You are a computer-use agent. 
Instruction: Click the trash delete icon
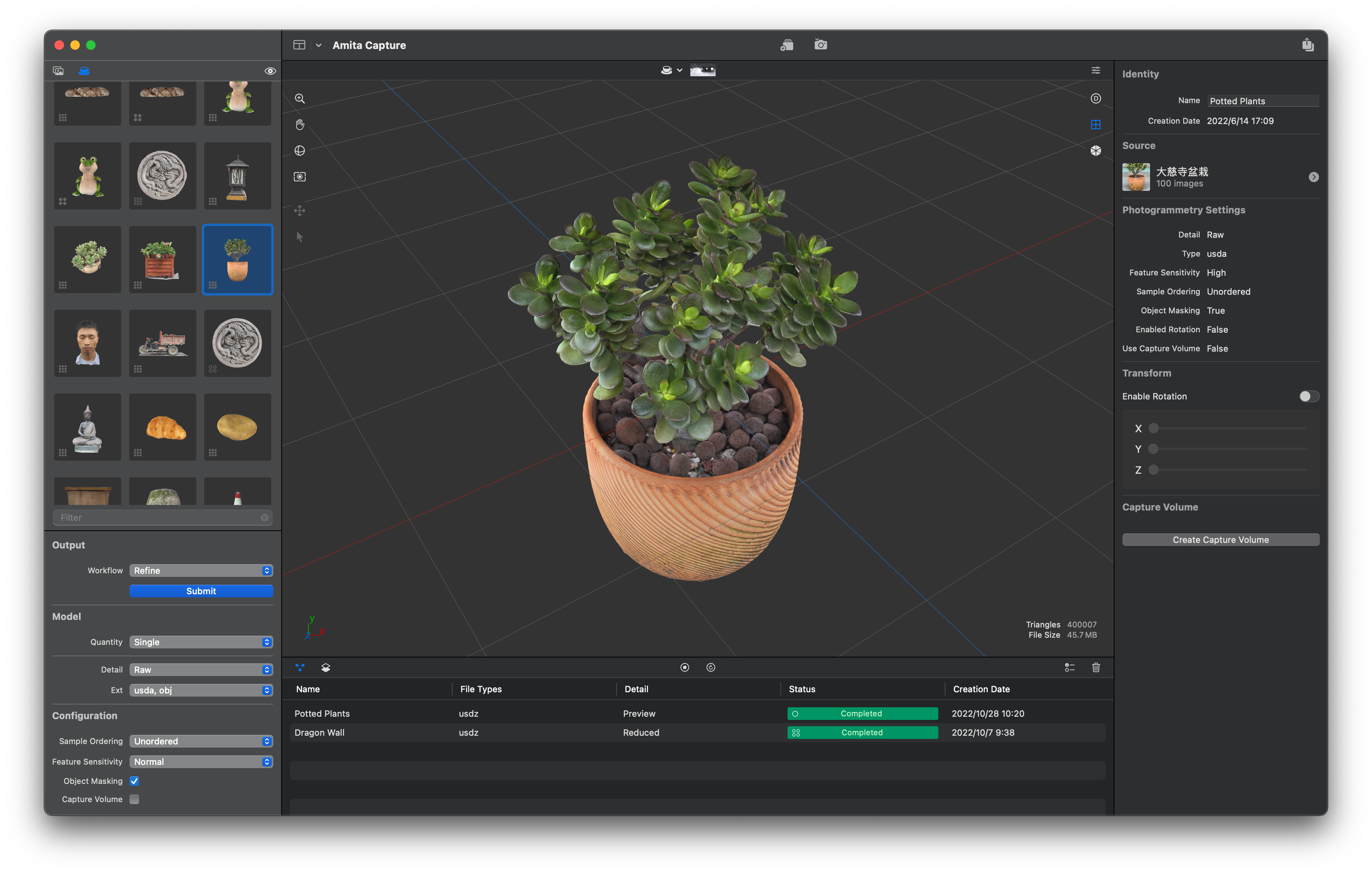tap(1096, 667)
